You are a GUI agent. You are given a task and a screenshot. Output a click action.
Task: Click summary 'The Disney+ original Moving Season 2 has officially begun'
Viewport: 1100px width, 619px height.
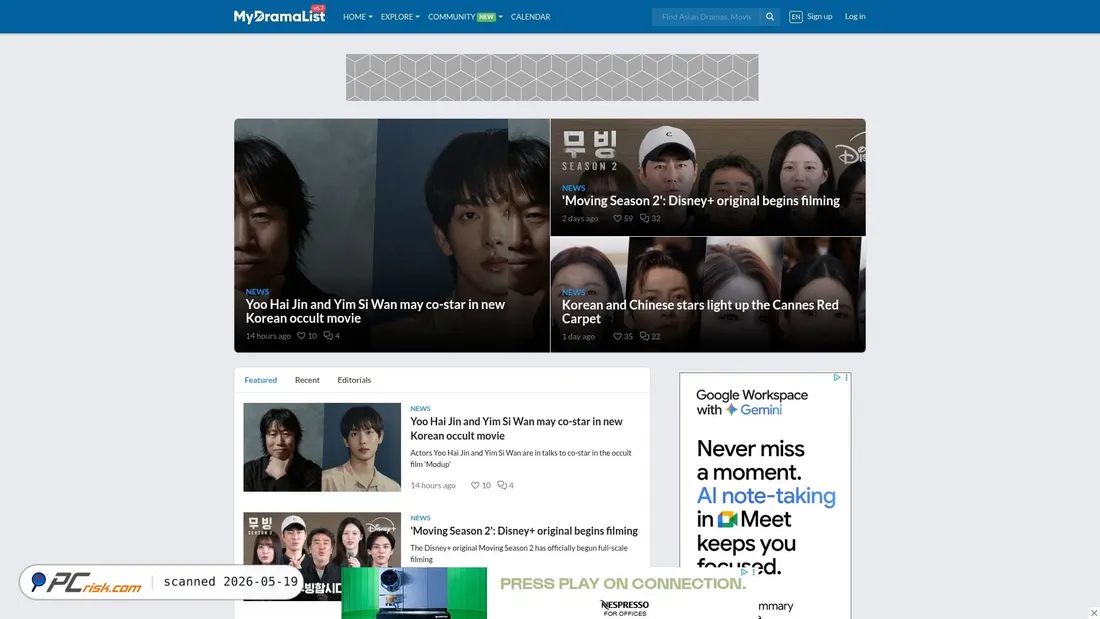(519, 553)
